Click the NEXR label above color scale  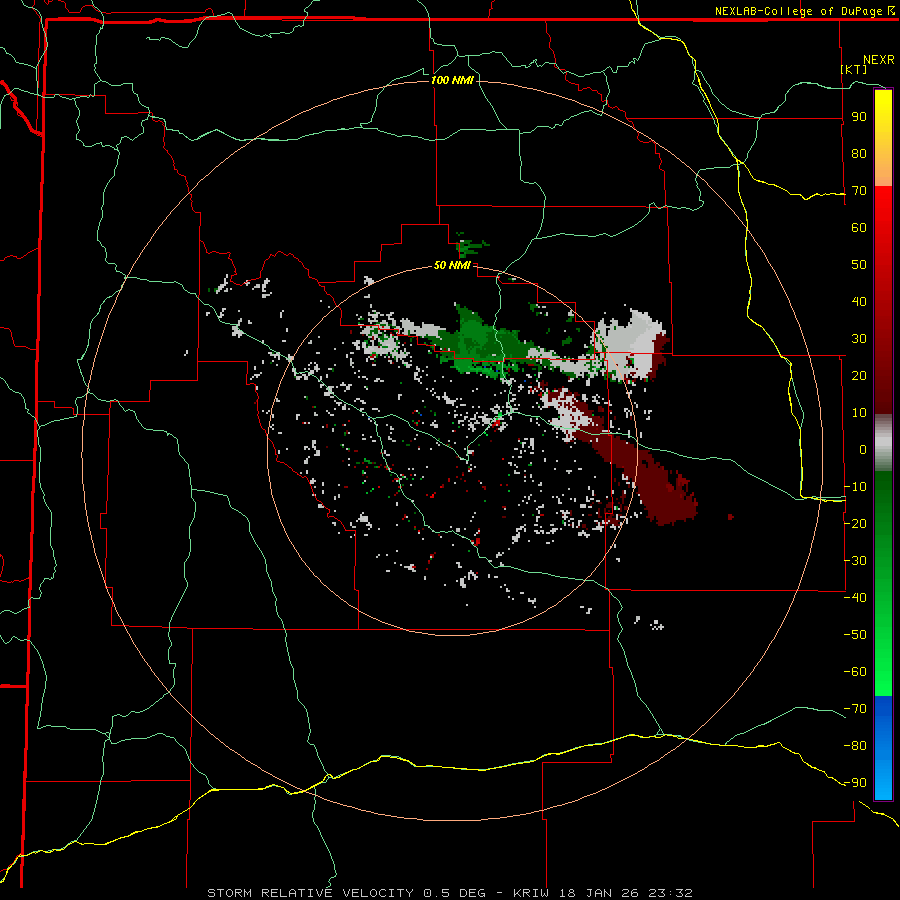(879, 60)
